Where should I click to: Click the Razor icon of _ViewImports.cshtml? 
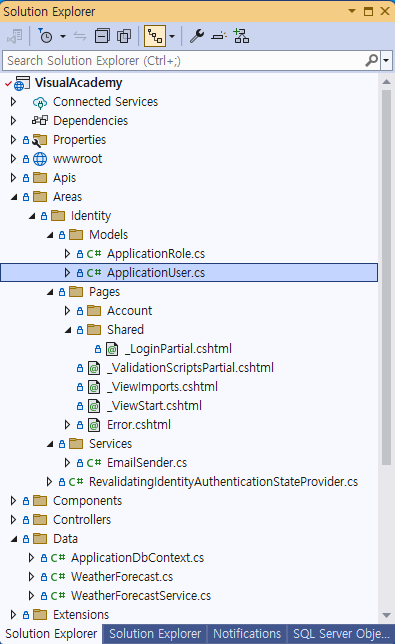94,387
